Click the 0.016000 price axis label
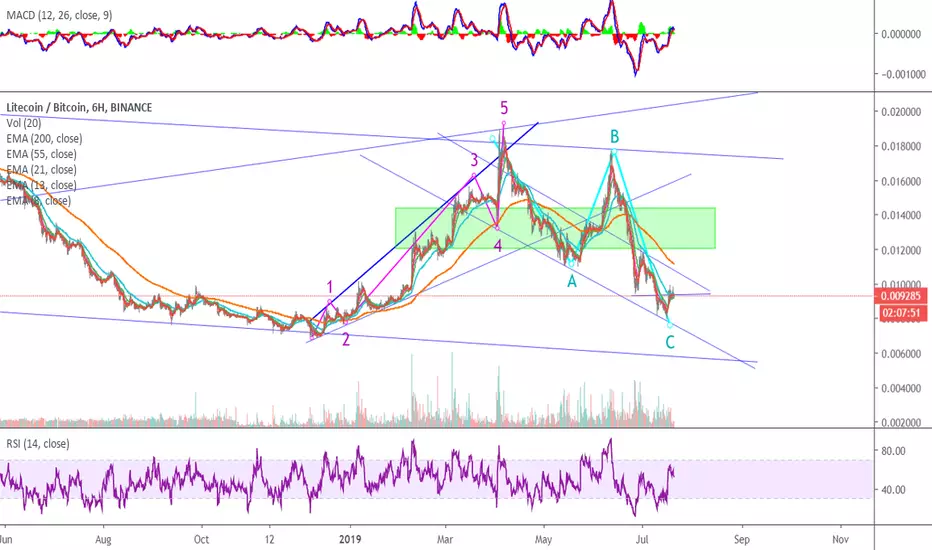 pyautogui.click(x=901, y=181)
